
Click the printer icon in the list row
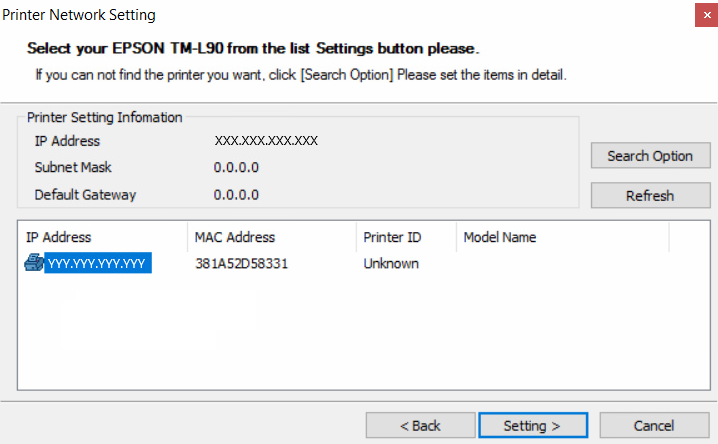pos(34,264)
